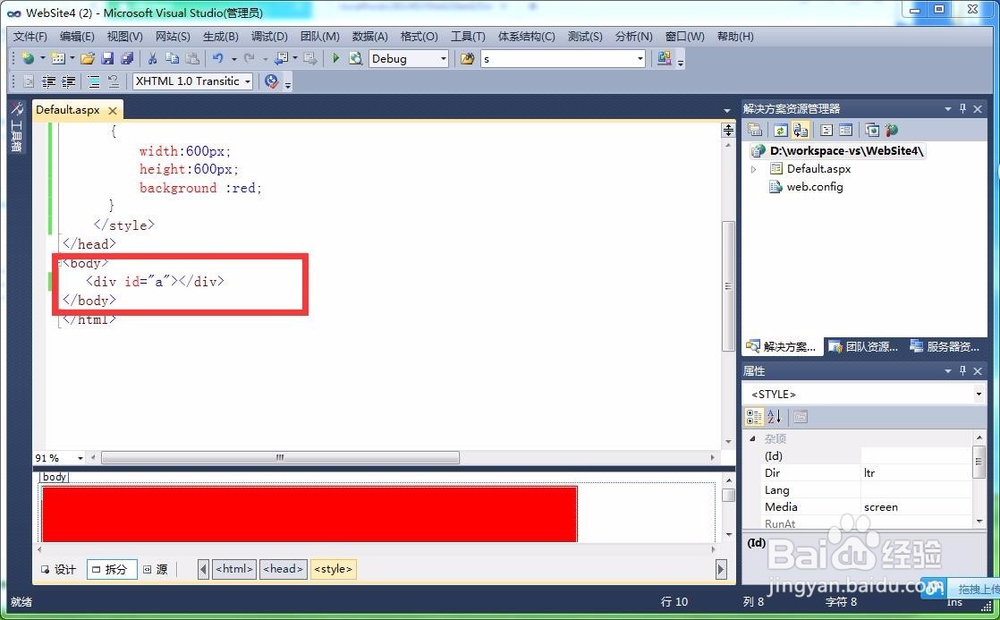1000x620 pixels.
Task: Open the 工具(T) menu
Action: (468, 36)
